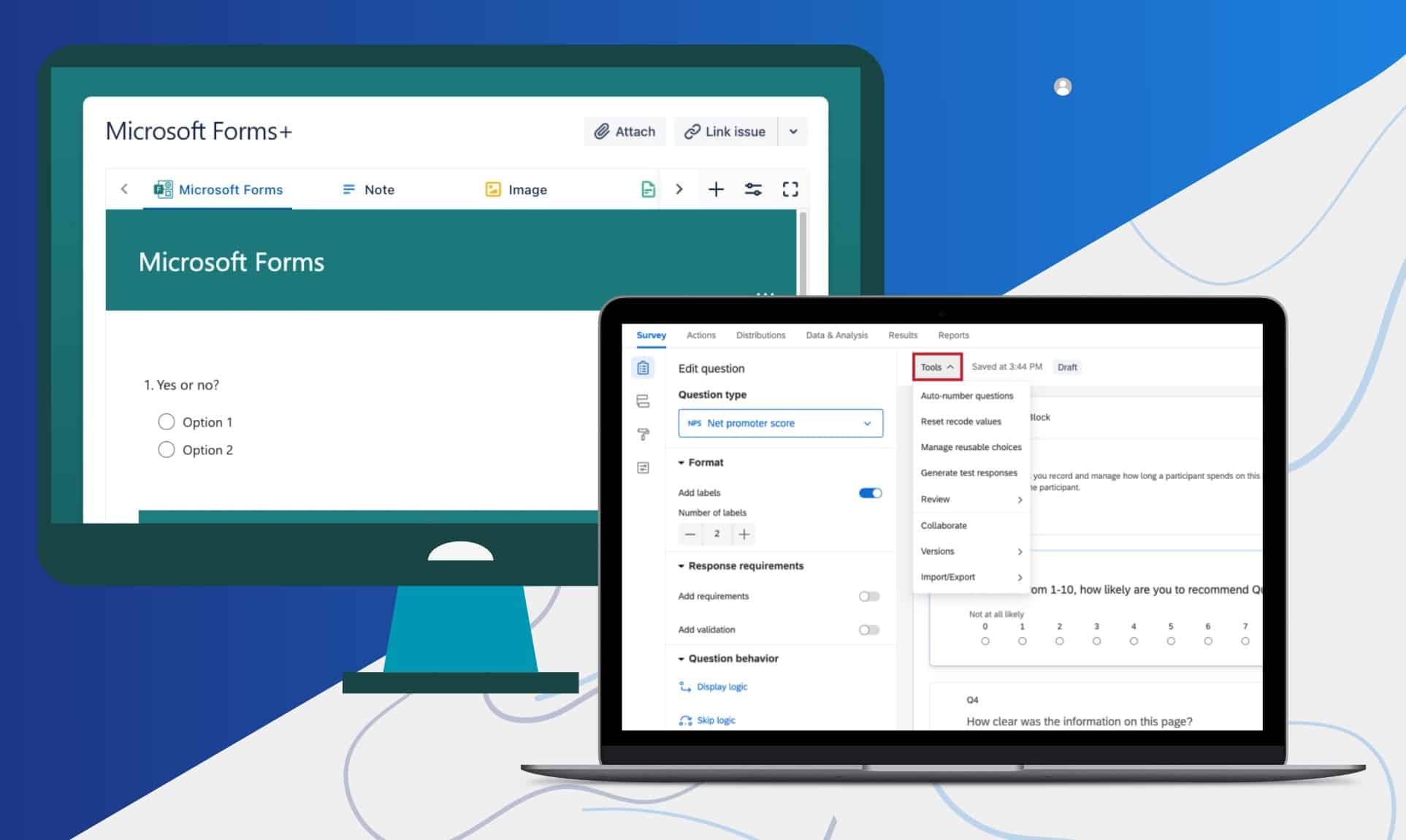Click Auto-number questions menu item
Screen dimensions: 1406x840
coord(967,396)
